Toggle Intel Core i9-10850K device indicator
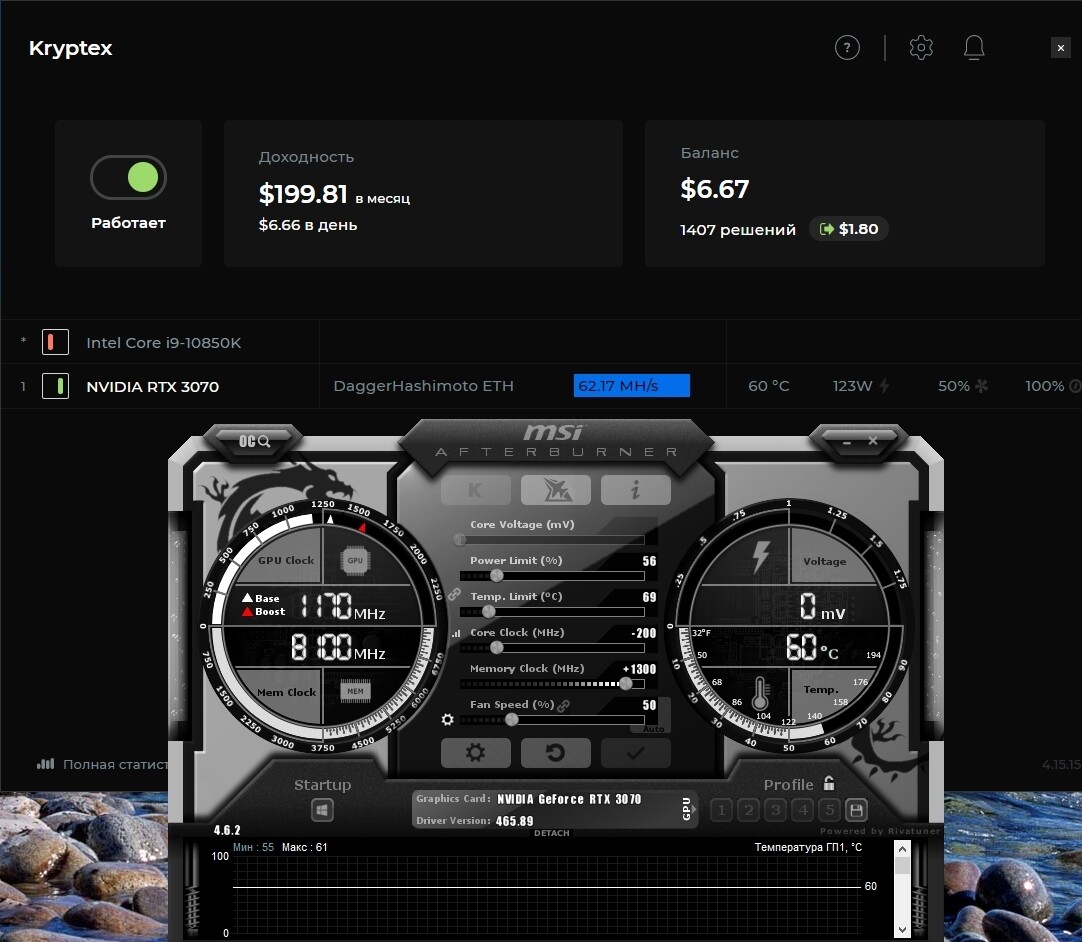This screenshot has width=1082, height=942. (x=55, y=342)
